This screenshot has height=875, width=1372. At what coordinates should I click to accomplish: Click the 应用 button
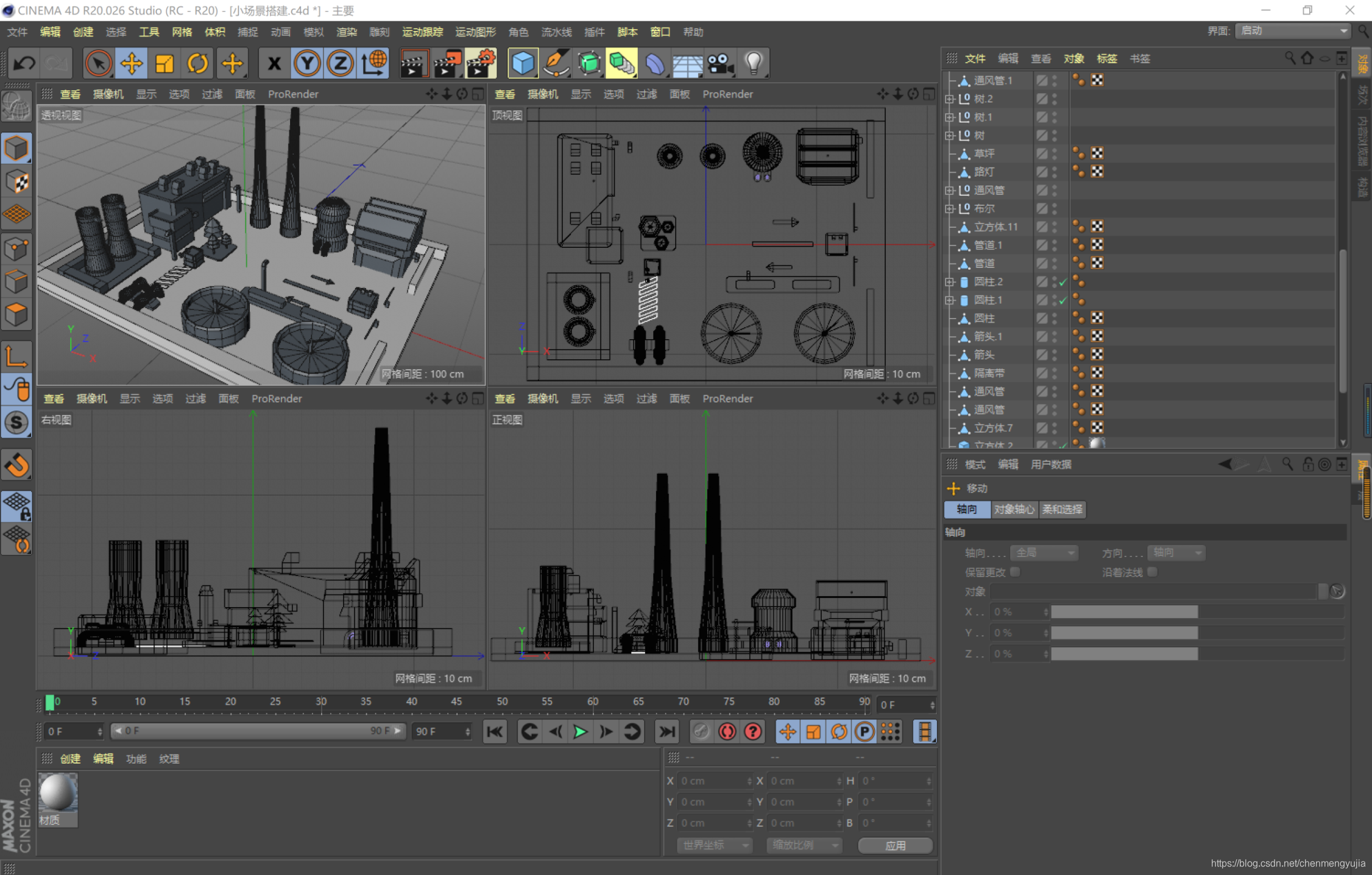point(895,845)
